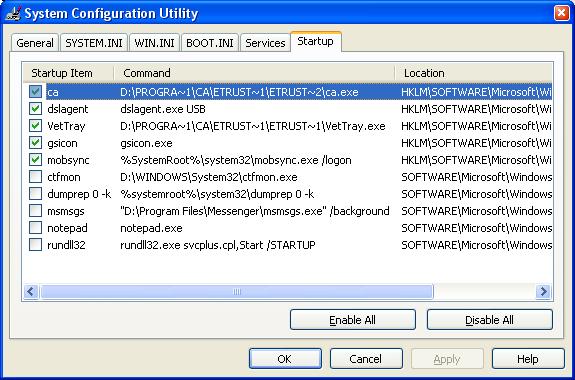Open Help with the Help button
The height and width of the screenshot is (380, 575).
528,359
